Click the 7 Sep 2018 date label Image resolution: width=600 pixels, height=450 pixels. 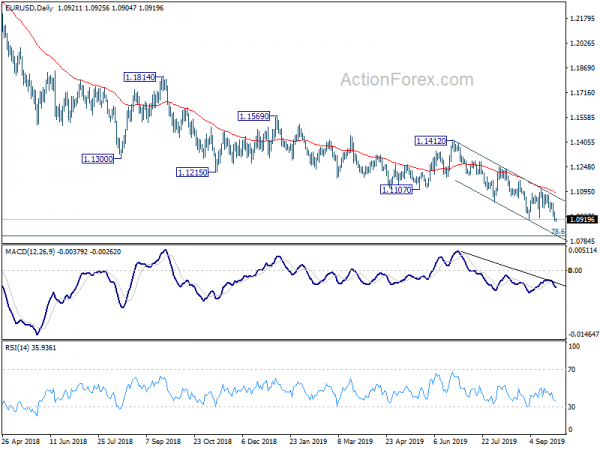click(x=163, y=441)
